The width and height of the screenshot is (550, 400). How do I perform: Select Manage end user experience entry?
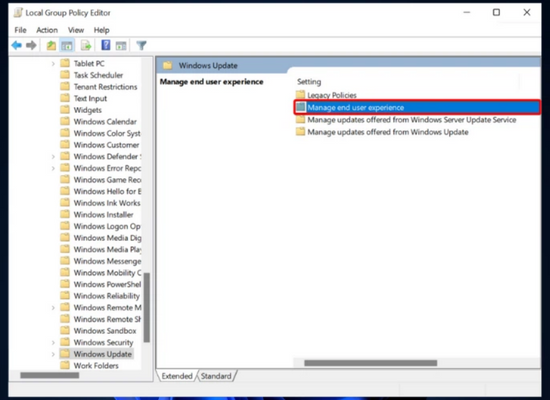(x=417, y=107)
